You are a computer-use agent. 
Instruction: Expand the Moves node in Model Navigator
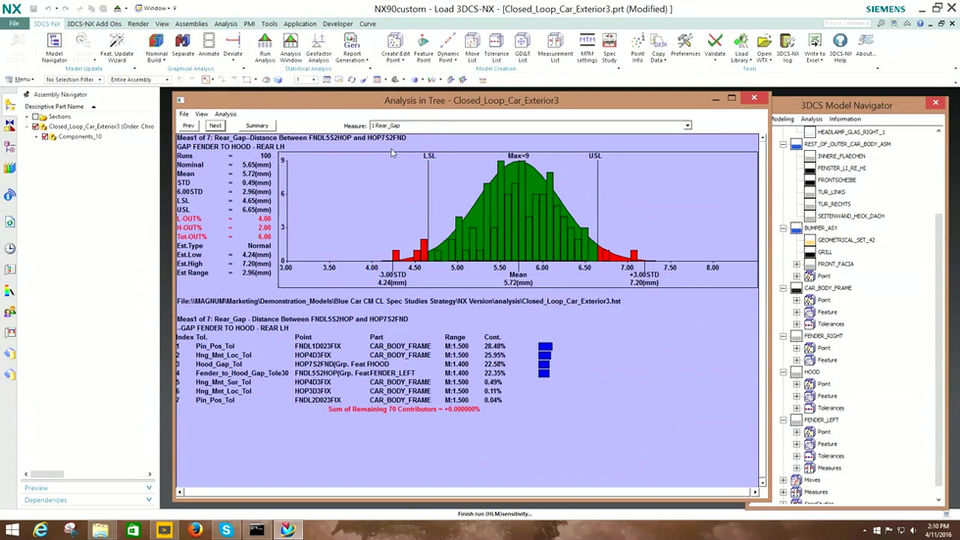[783, 480]
